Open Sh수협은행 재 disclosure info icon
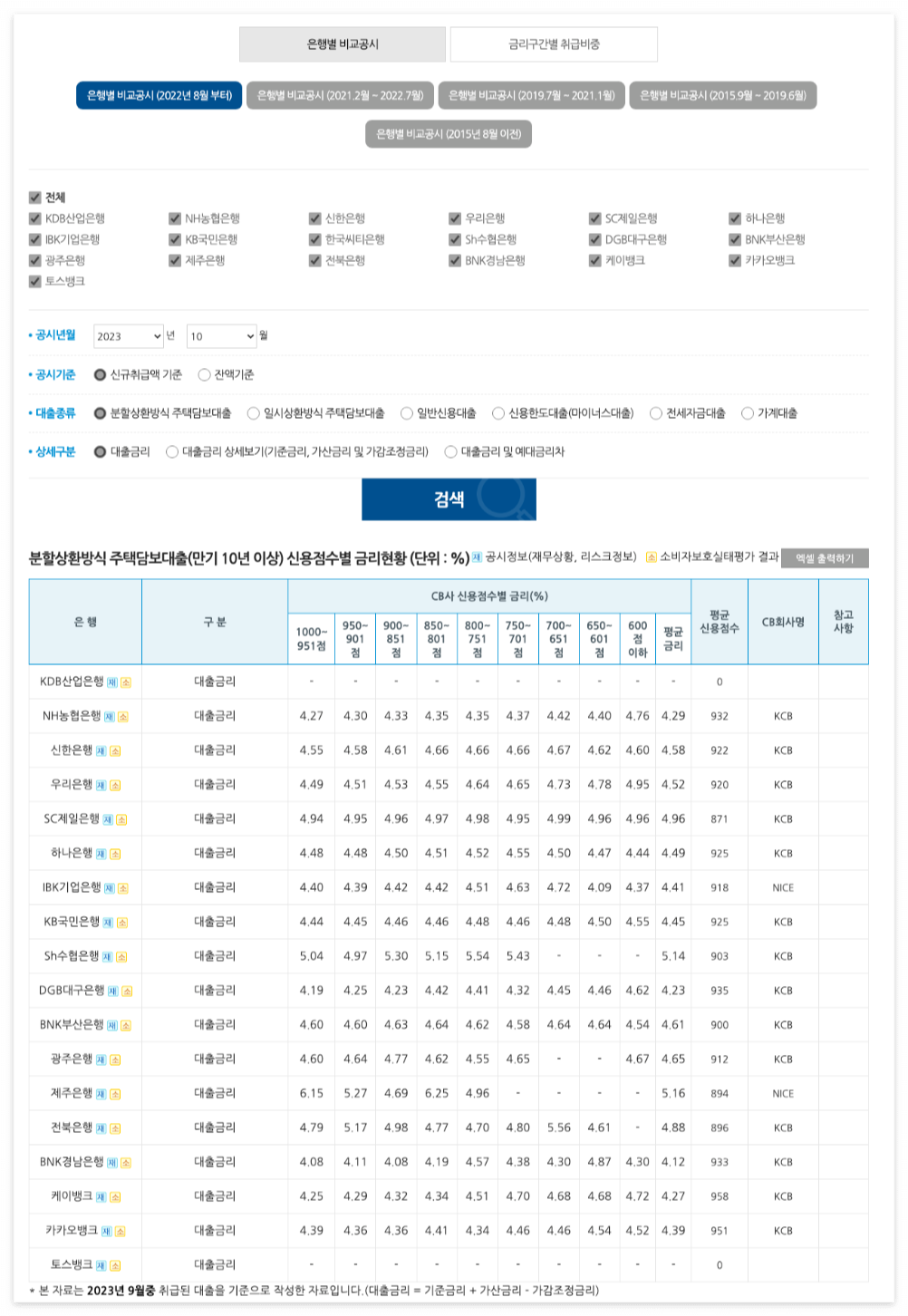 click(x=108, y=957)
